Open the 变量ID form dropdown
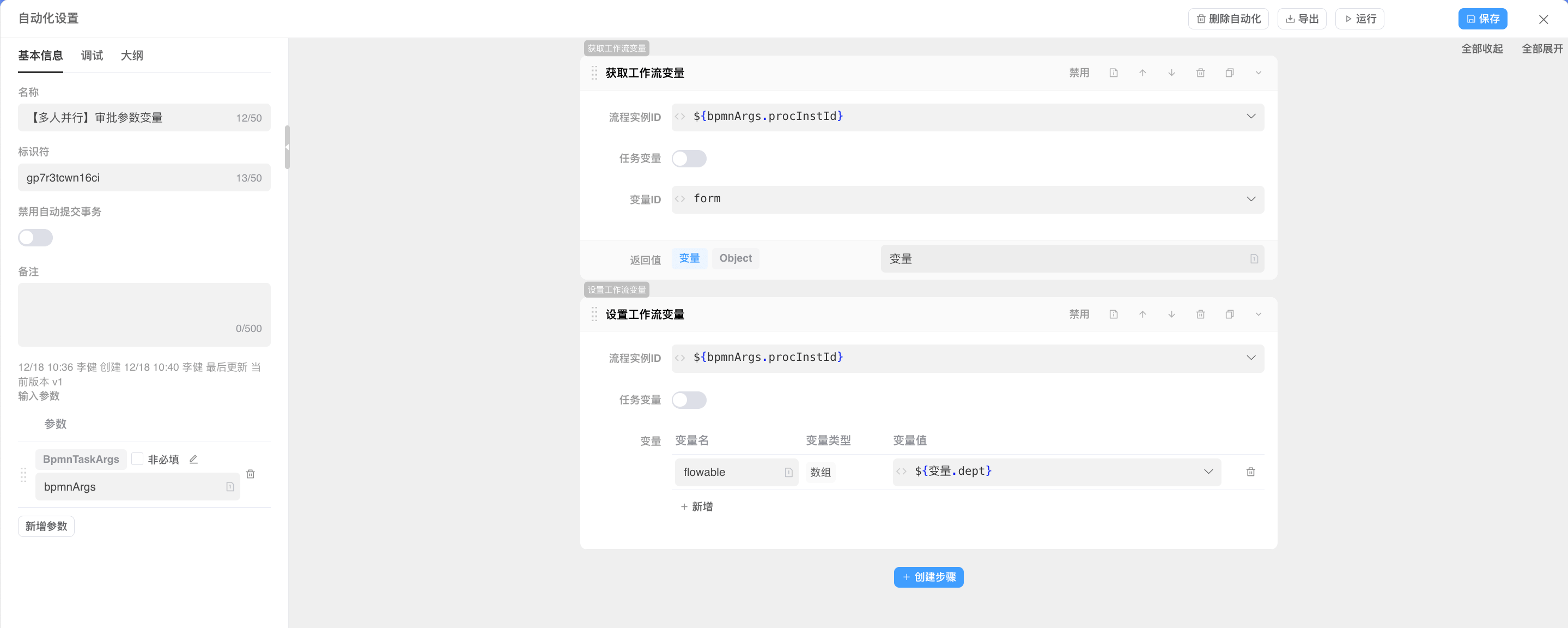1568x628 pixels. click(1250, 199)
